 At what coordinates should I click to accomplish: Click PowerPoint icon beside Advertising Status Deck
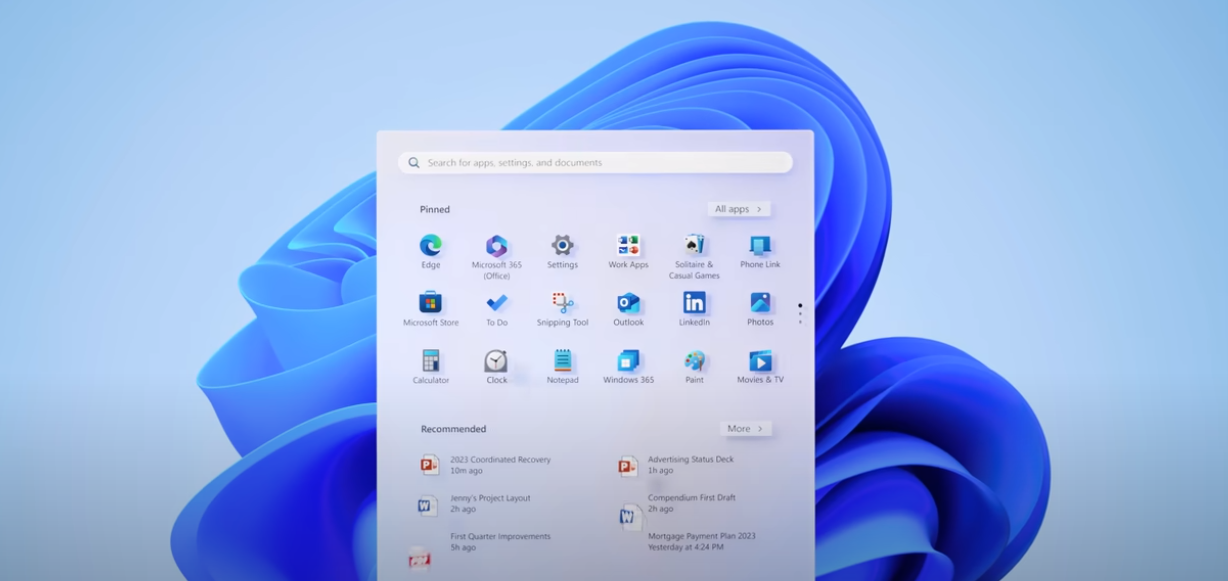(627, 466)
